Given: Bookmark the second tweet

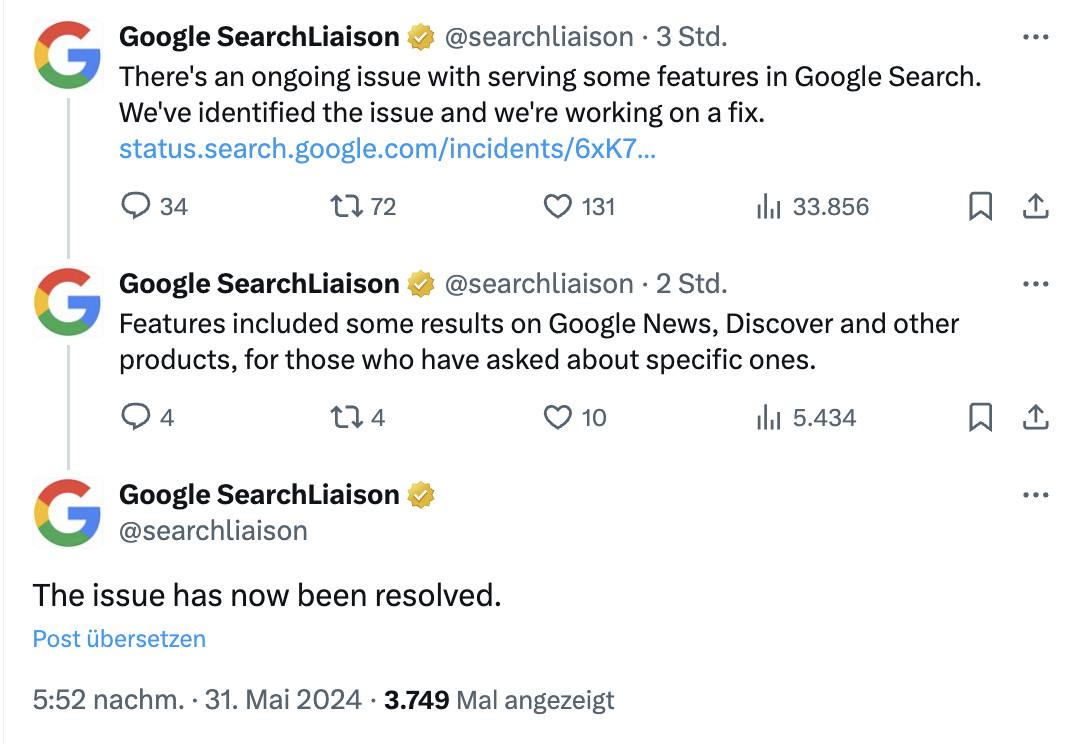Looking at the screenshot, I should (x=981, y=418).
